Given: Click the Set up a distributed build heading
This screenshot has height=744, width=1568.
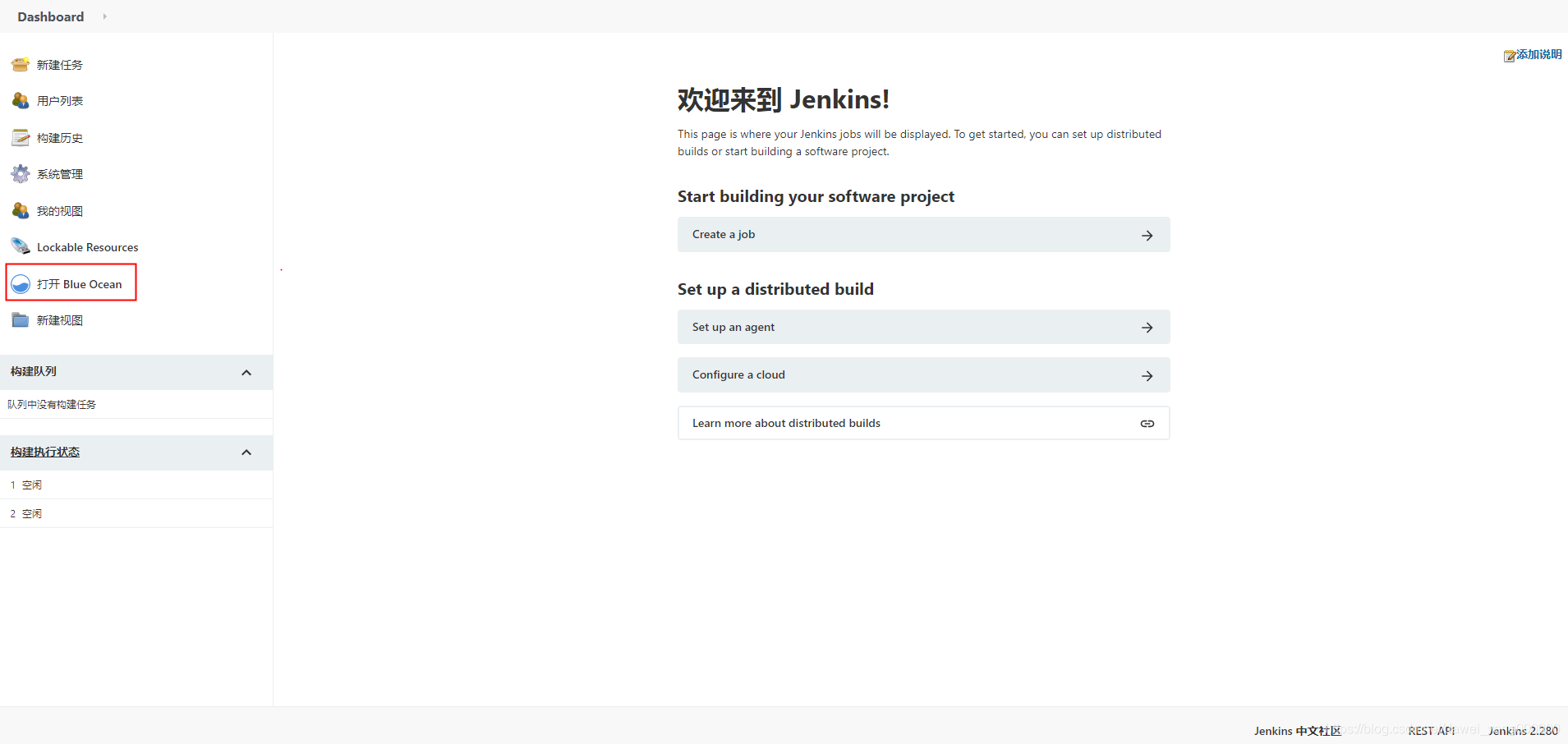Looking at the screenshot, I should tap(775, 289).
